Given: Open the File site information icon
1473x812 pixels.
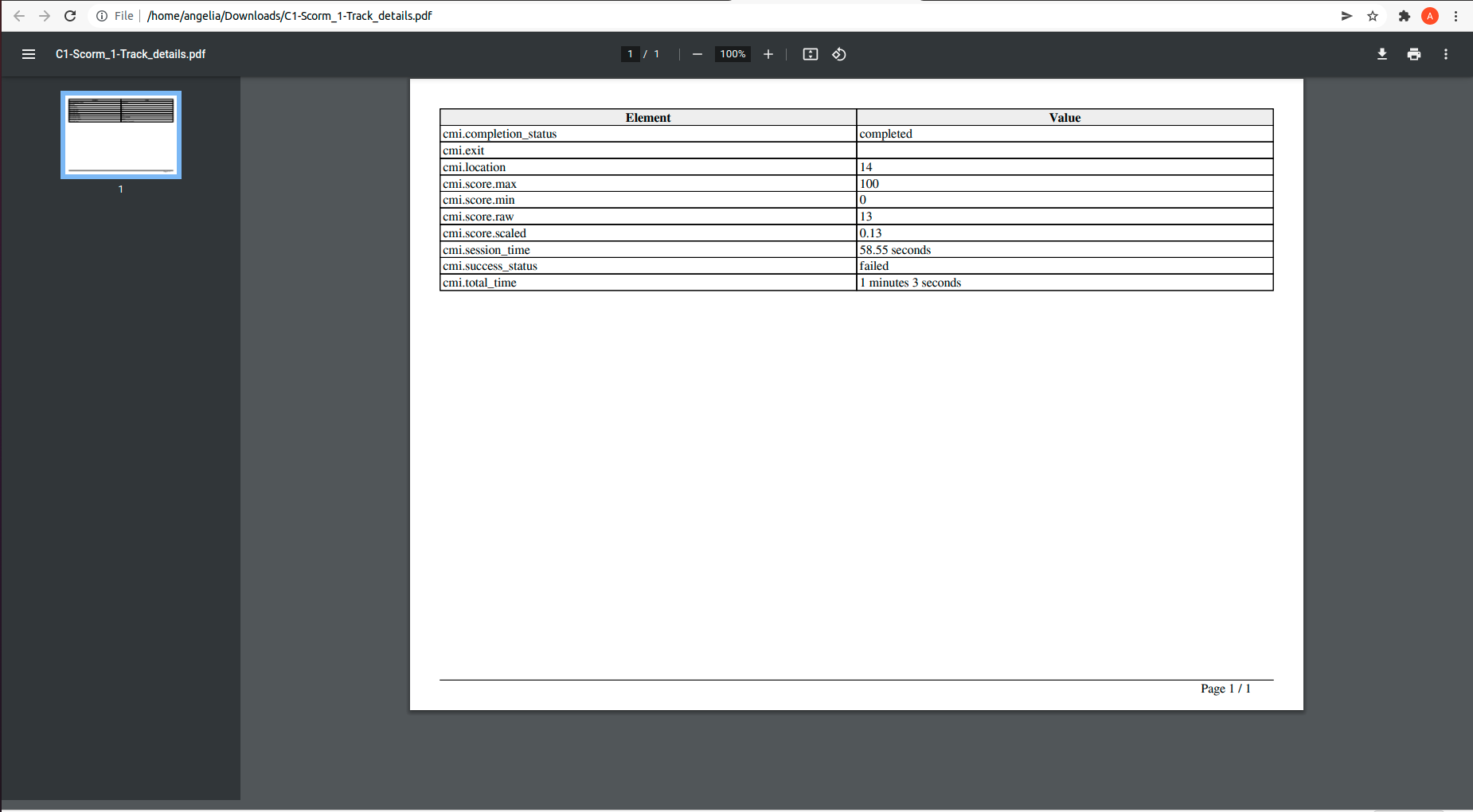Looking at the screenshot, I should [102, 16].
